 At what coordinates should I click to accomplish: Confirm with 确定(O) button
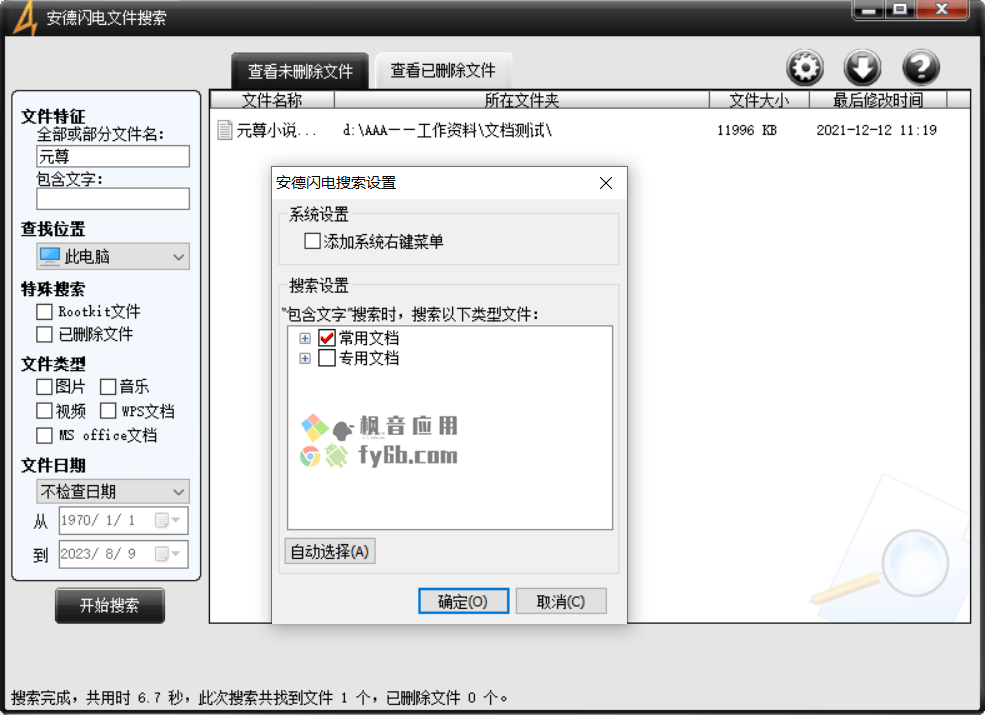click(x=463, y=601)
